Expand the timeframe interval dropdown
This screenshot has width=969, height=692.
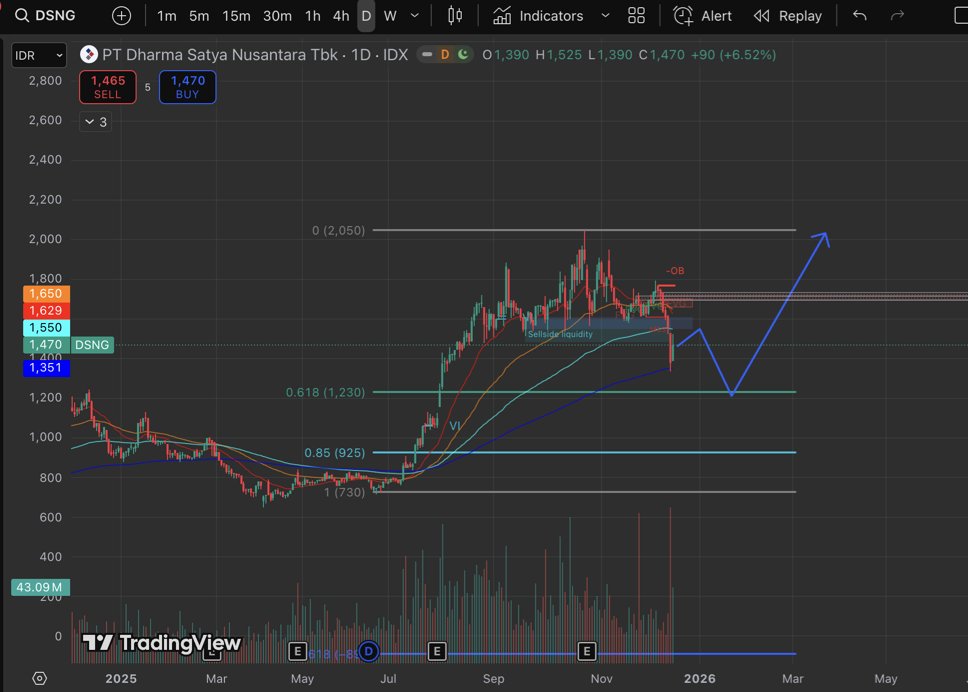pos(415,15)
